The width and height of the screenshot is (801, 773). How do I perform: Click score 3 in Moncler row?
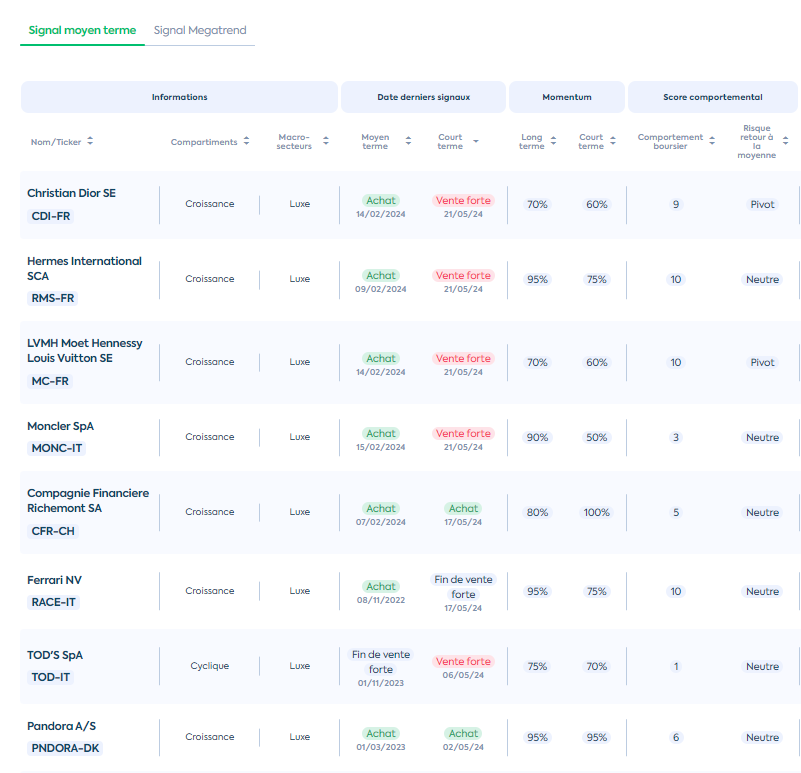pos(675,437)
